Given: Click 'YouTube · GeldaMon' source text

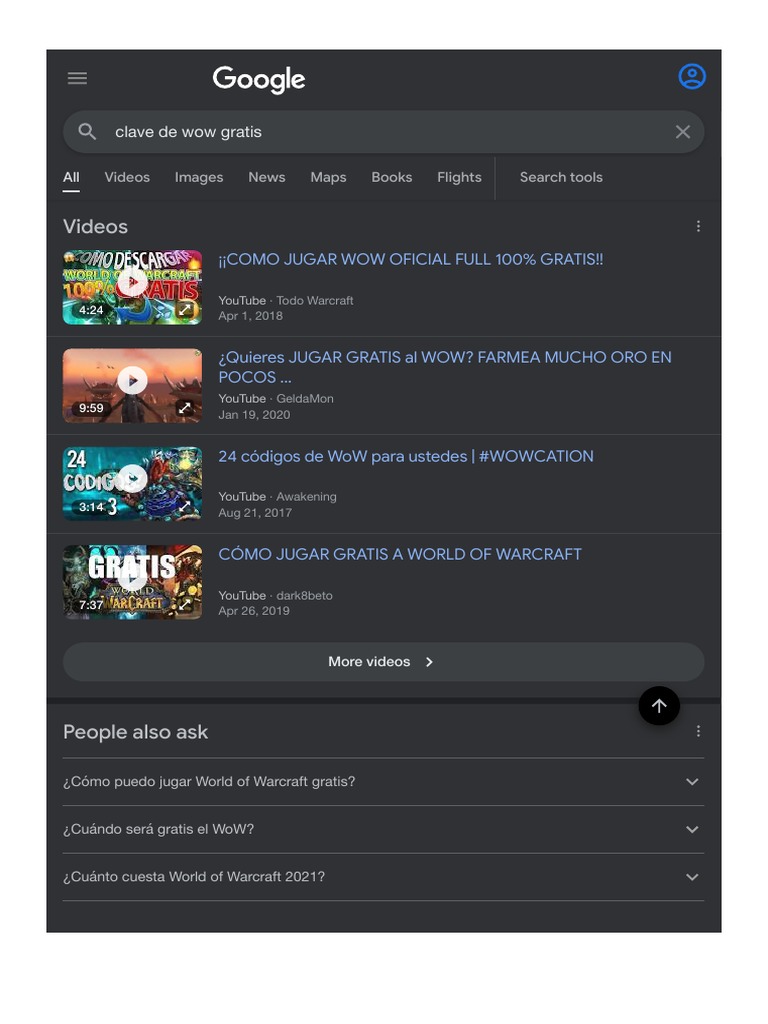Looking at the screenshot, I should (276, 398).
